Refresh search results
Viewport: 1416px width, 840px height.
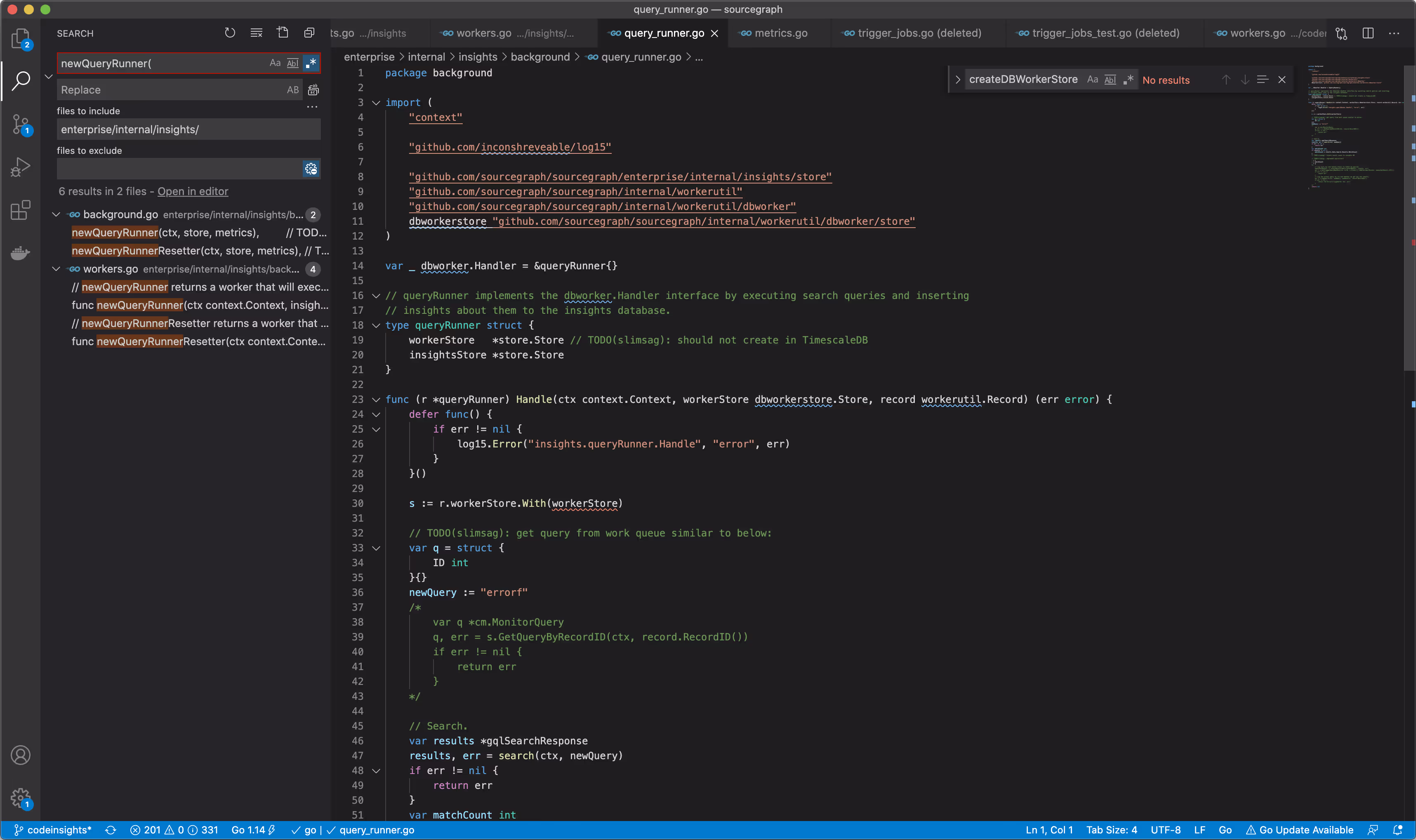(x=230, y=33)
